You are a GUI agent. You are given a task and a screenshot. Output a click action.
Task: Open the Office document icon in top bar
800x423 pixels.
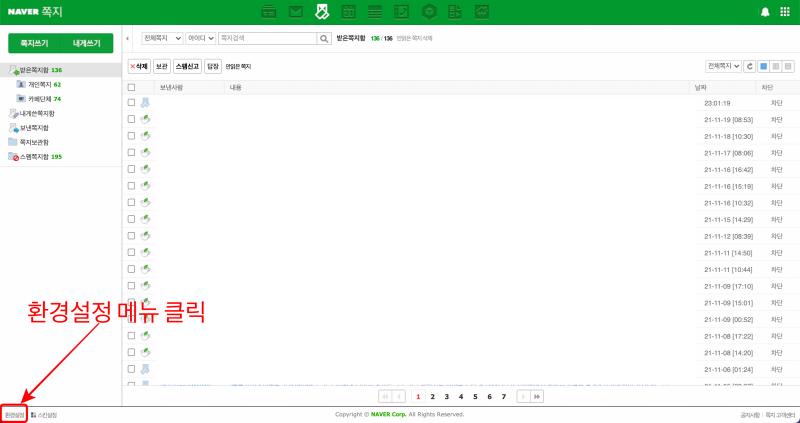click(x=455, y=12)
